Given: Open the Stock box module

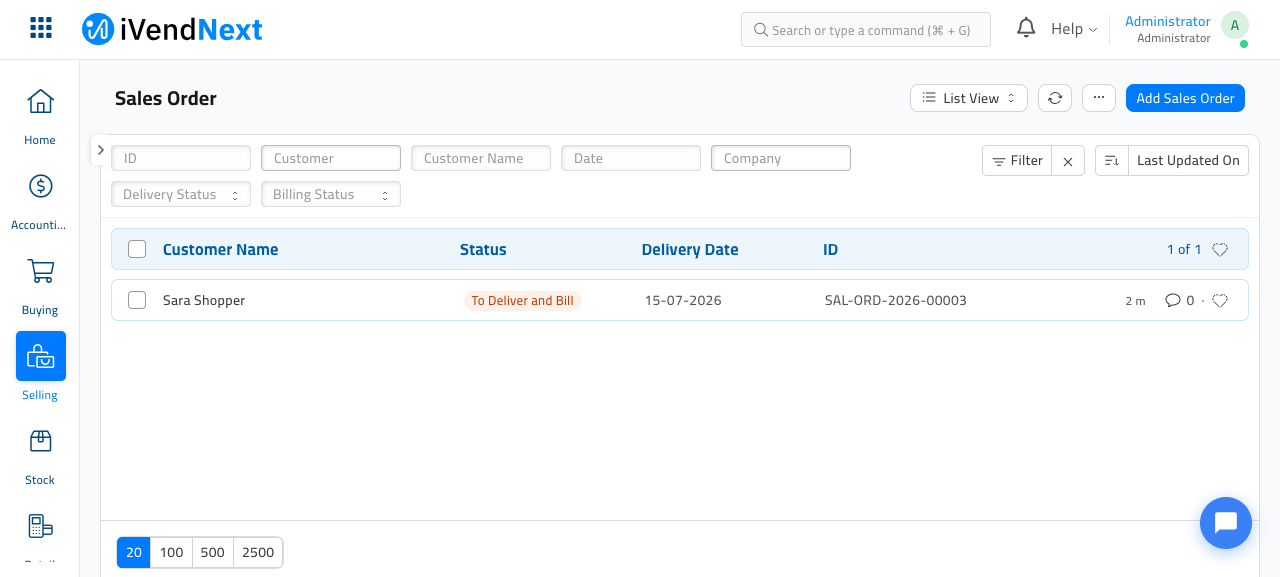Looking at the screenshot, I should pyautogui.click(x=40, y=441).
